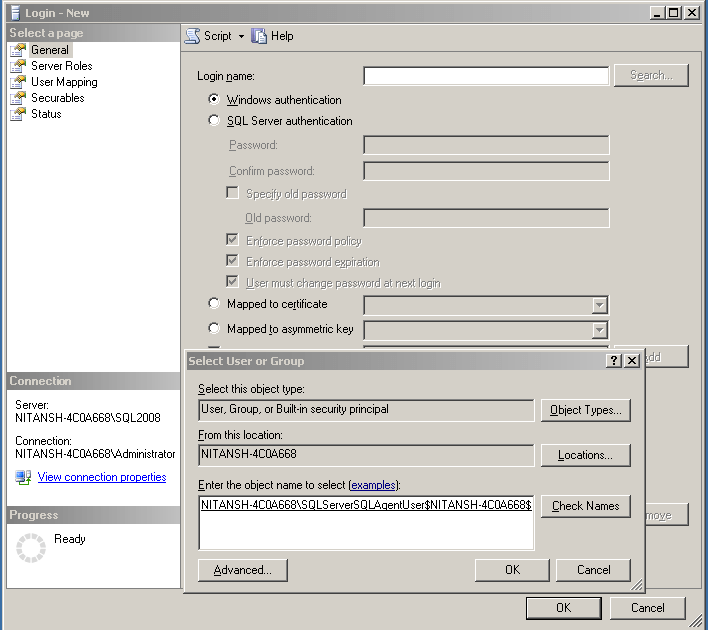Click the help question mark in the dialog title bar

click(x=614, y=361)
